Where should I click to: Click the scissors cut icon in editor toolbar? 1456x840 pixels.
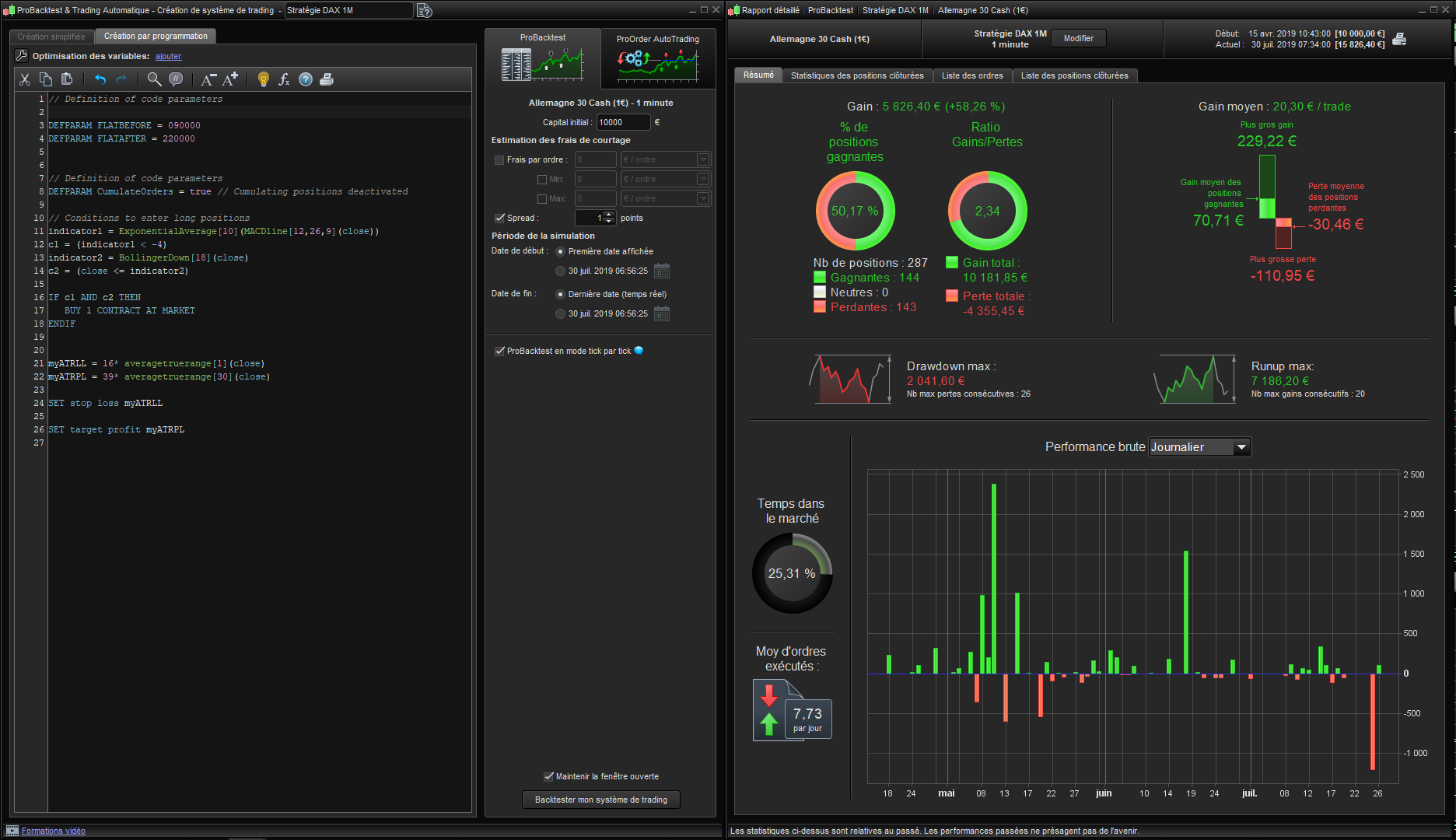click(25, 79)
